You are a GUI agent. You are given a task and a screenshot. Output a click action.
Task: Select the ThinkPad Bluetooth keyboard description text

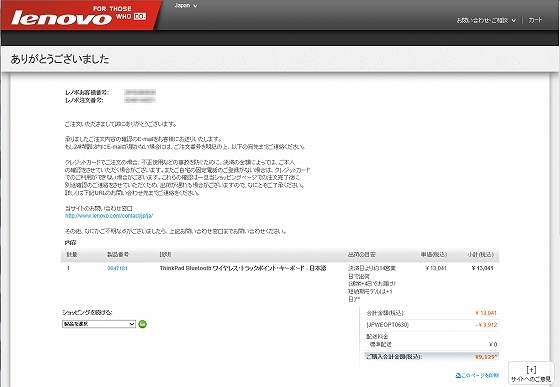click(x=243, y=268)
